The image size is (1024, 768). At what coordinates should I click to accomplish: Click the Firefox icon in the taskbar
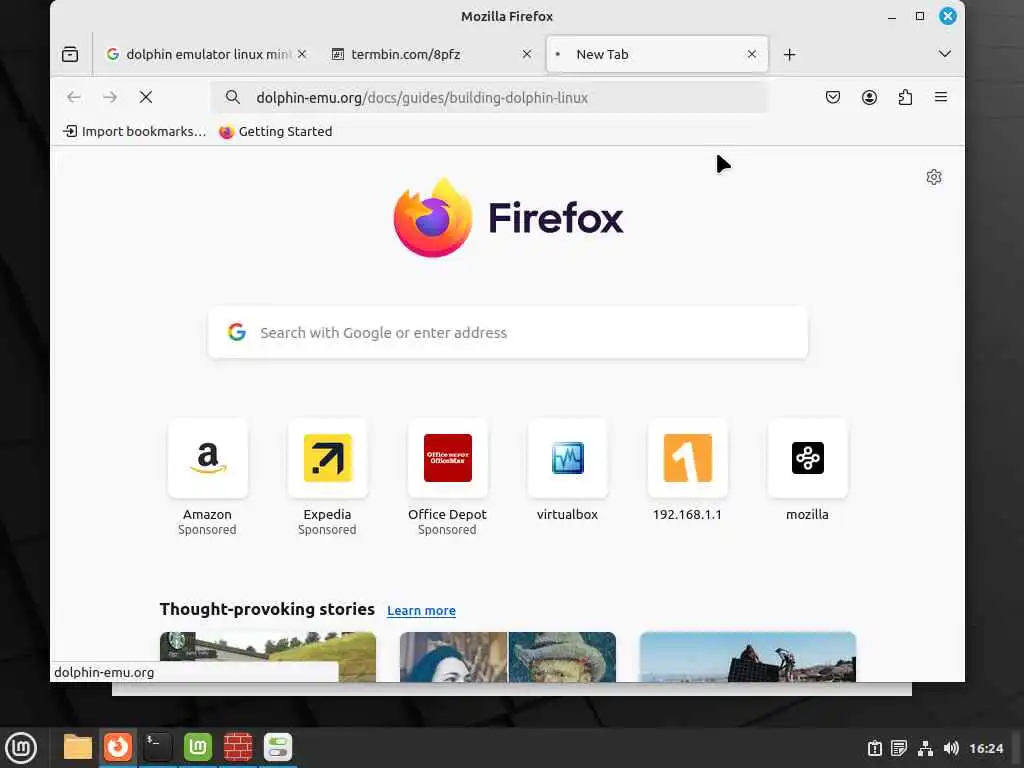[x=118, y=747]
